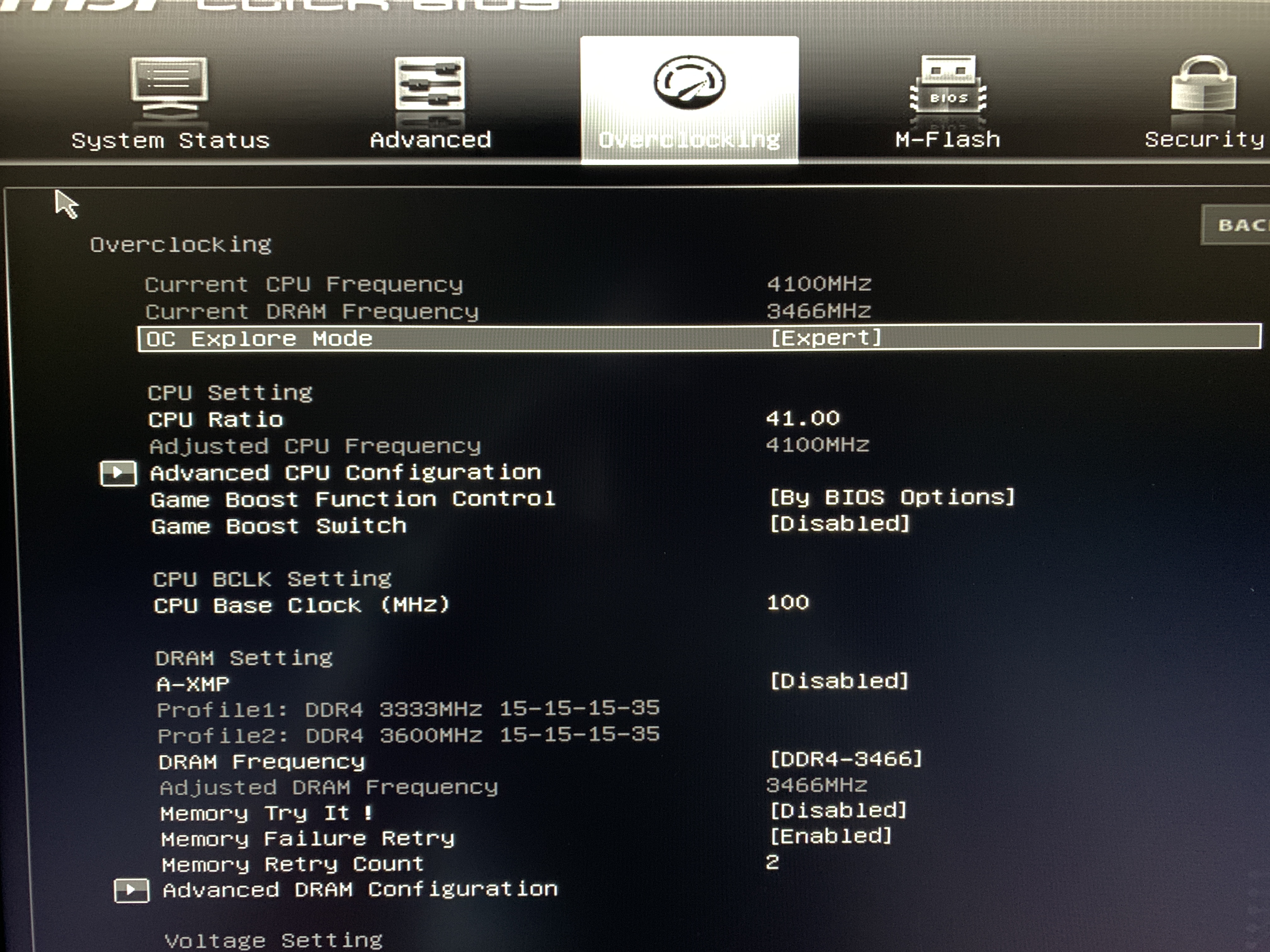This screenshot has height=952, width=1270.
Task: Select the CPU Base Clock value 100
Action: click(788, 603)
